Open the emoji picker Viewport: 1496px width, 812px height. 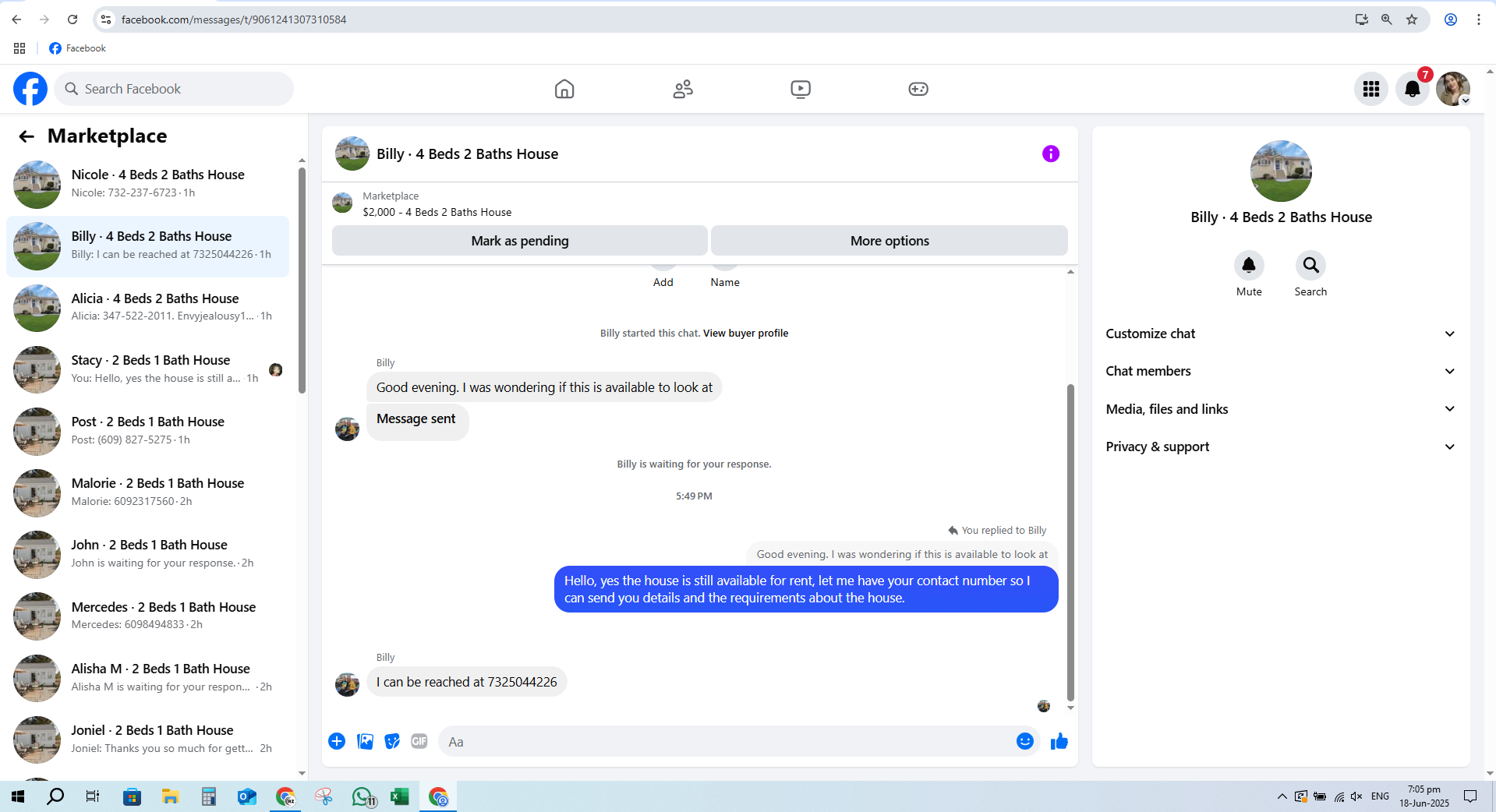1025,741
